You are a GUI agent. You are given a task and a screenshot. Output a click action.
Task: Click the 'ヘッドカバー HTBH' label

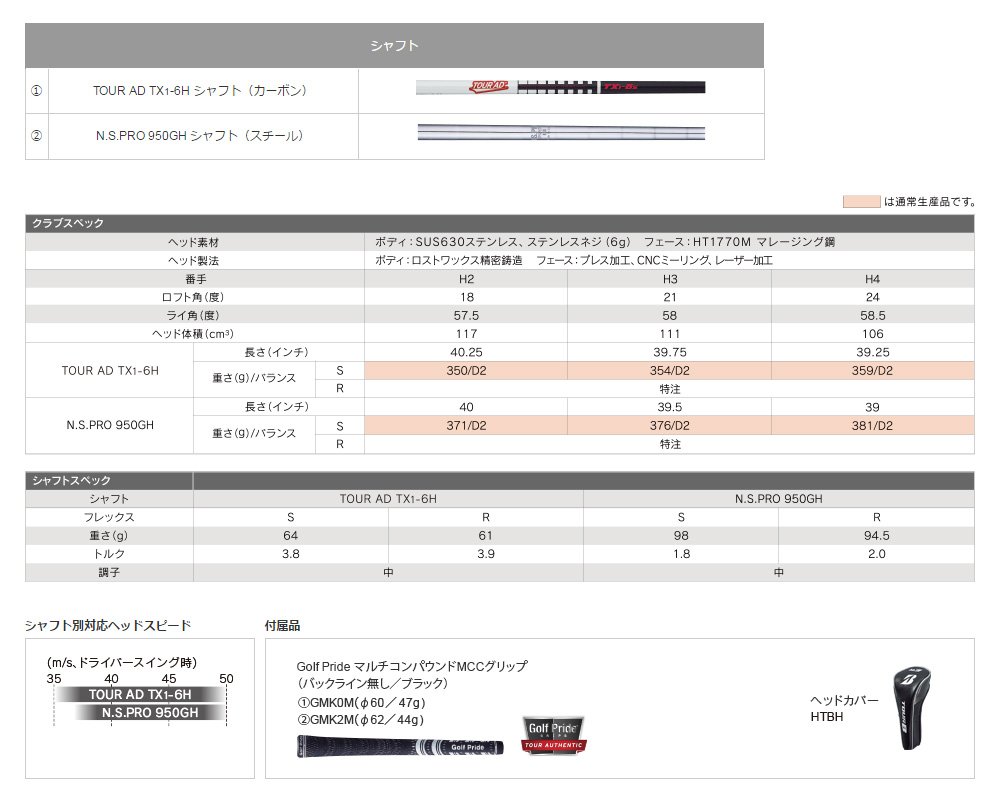click(x=844, y=708)
